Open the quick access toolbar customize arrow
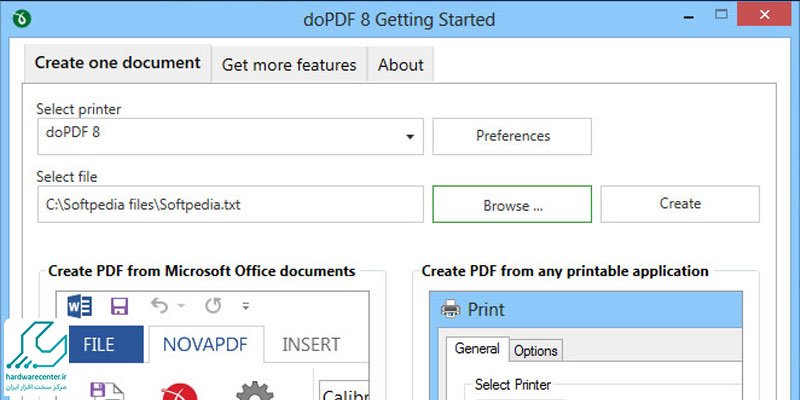The image size is (800, 400). pyautogui.click(x=245, y=306)
